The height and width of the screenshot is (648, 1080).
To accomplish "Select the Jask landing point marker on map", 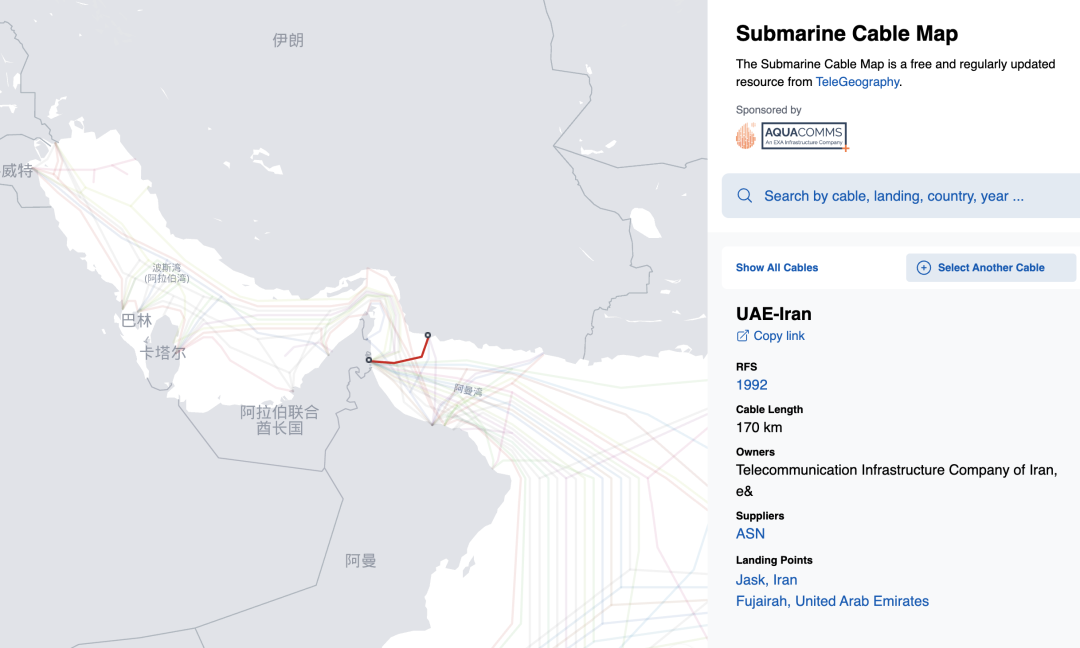I will pyautogui.click(x=426, y=335).
